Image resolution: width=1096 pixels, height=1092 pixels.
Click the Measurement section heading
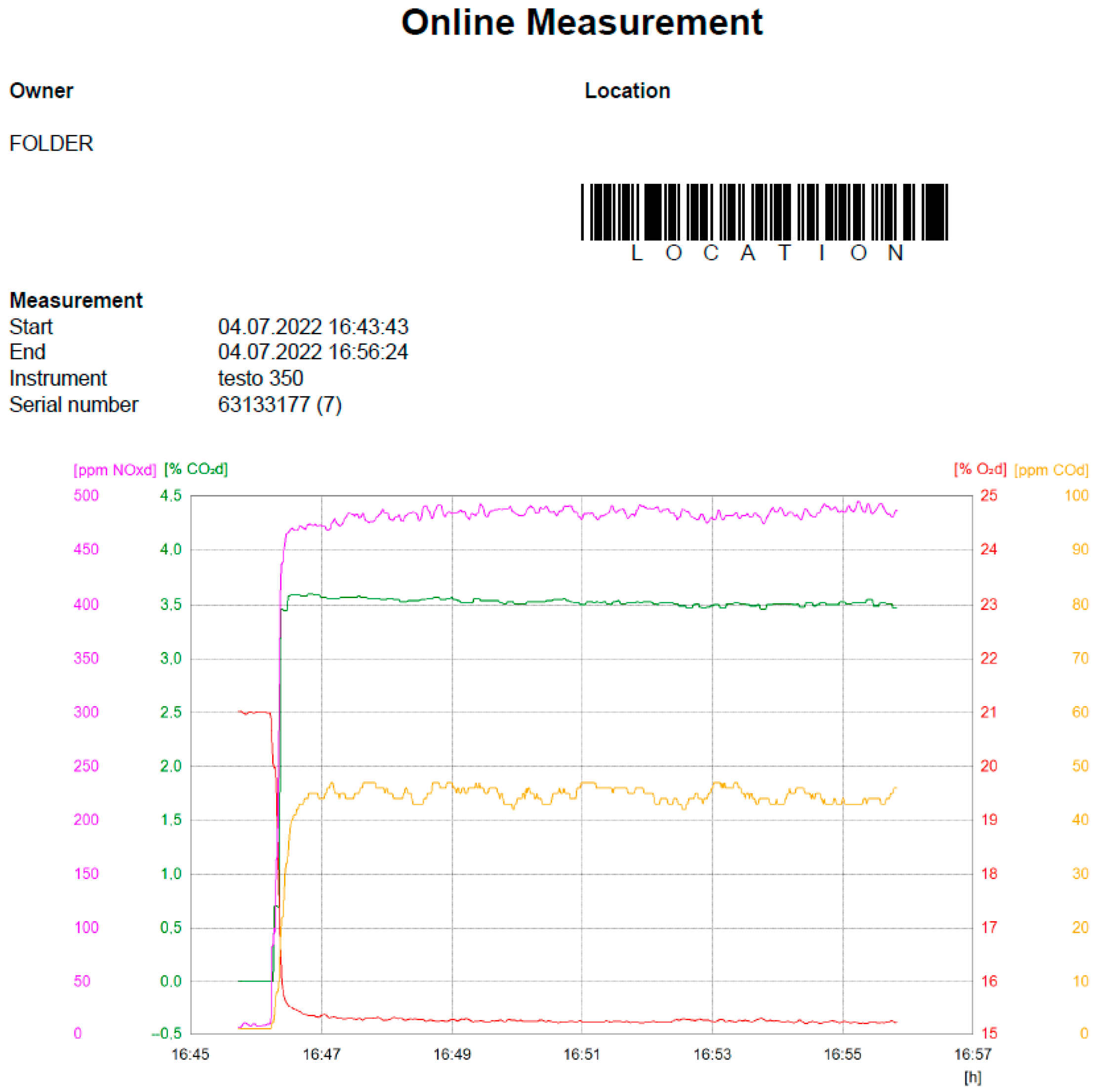tap(76, 300)
